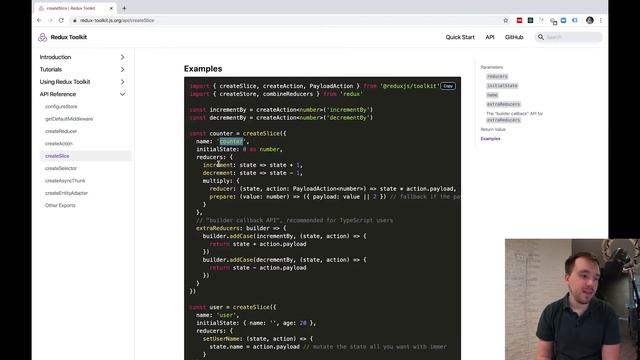This screenshot has width=640, height=360.
Task: Open the Introduction sidebar item
Action: click(56, 57)
